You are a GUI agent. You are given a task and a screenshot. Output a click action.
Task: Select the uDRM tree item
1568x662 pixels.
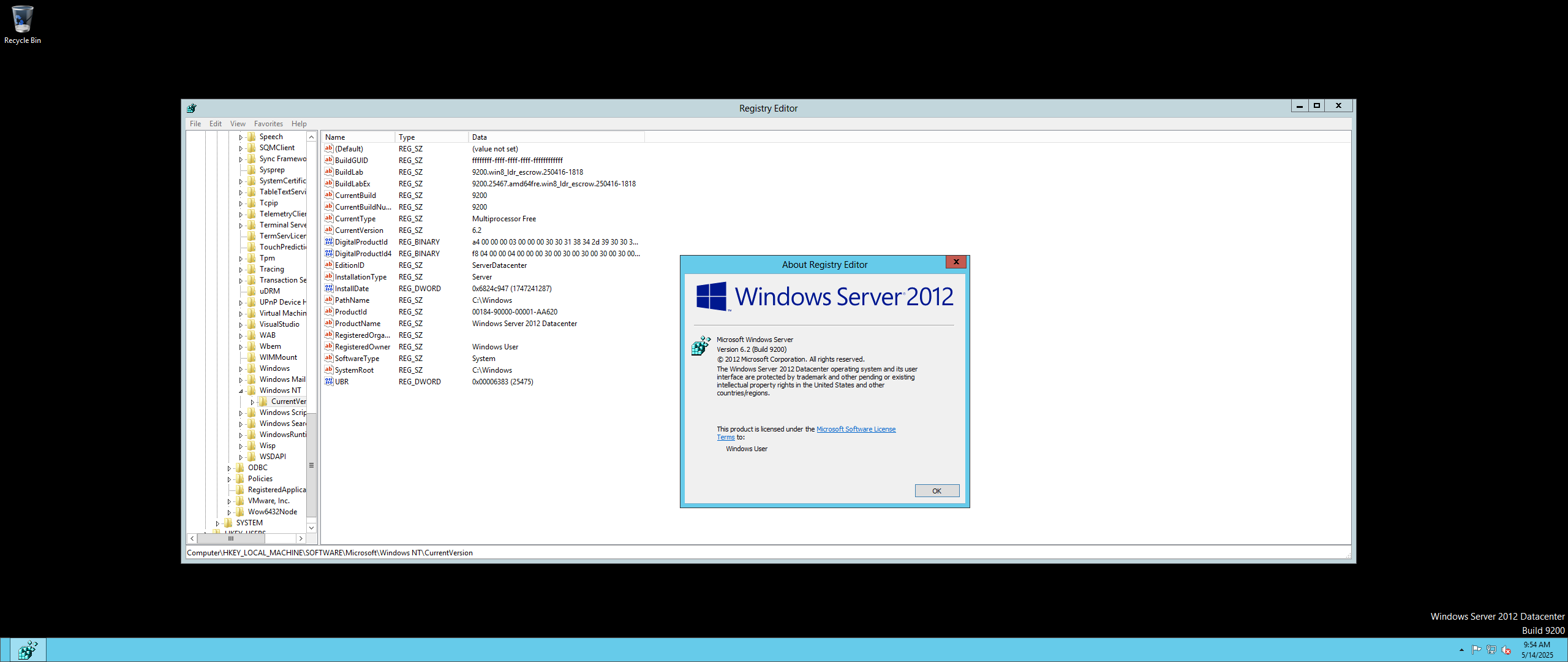coord(269,291)
